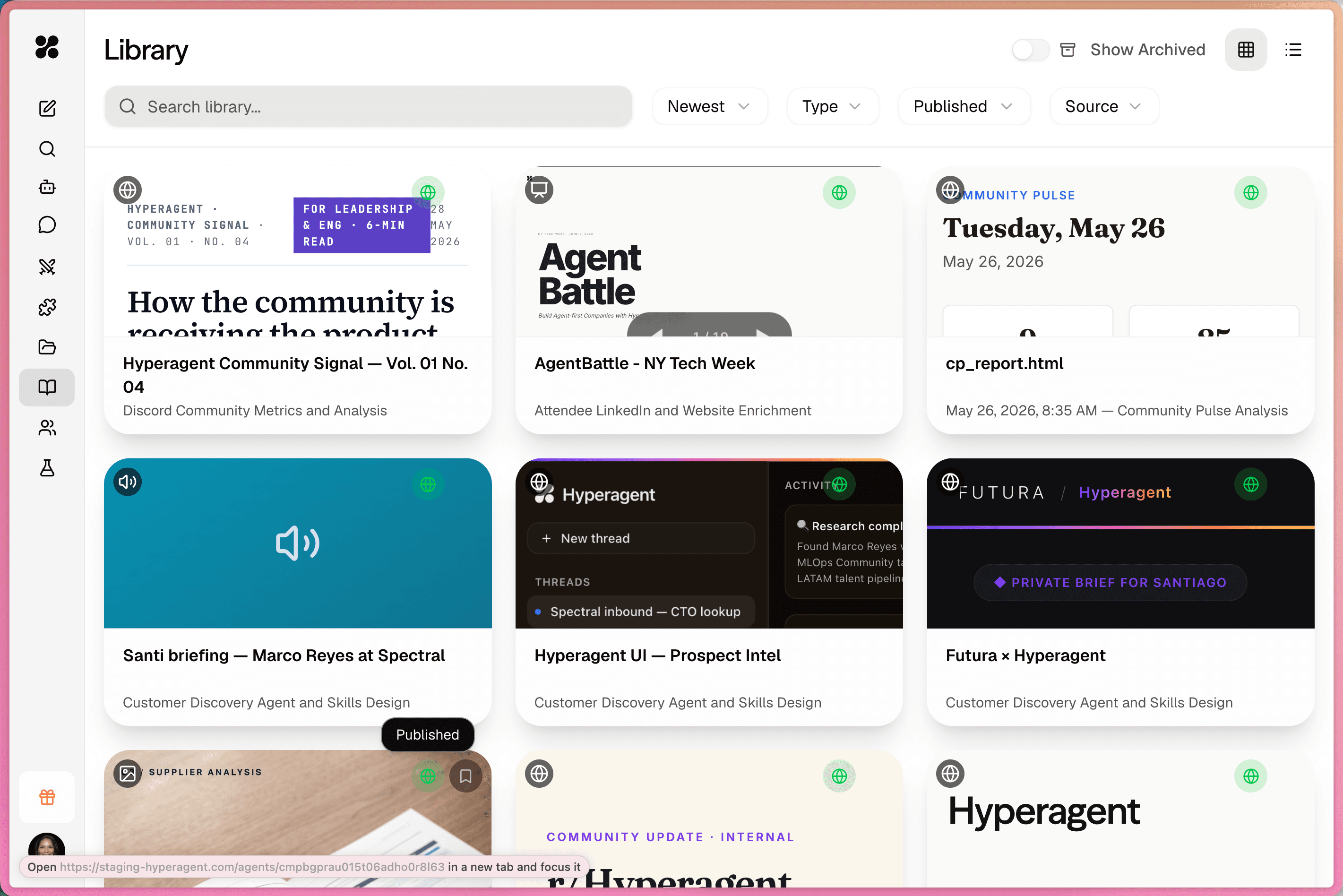The width and height of the screenshot is (1343, 896).
Task: Click the green published globe on Supplier Analysis card
Action: (428, 776)
